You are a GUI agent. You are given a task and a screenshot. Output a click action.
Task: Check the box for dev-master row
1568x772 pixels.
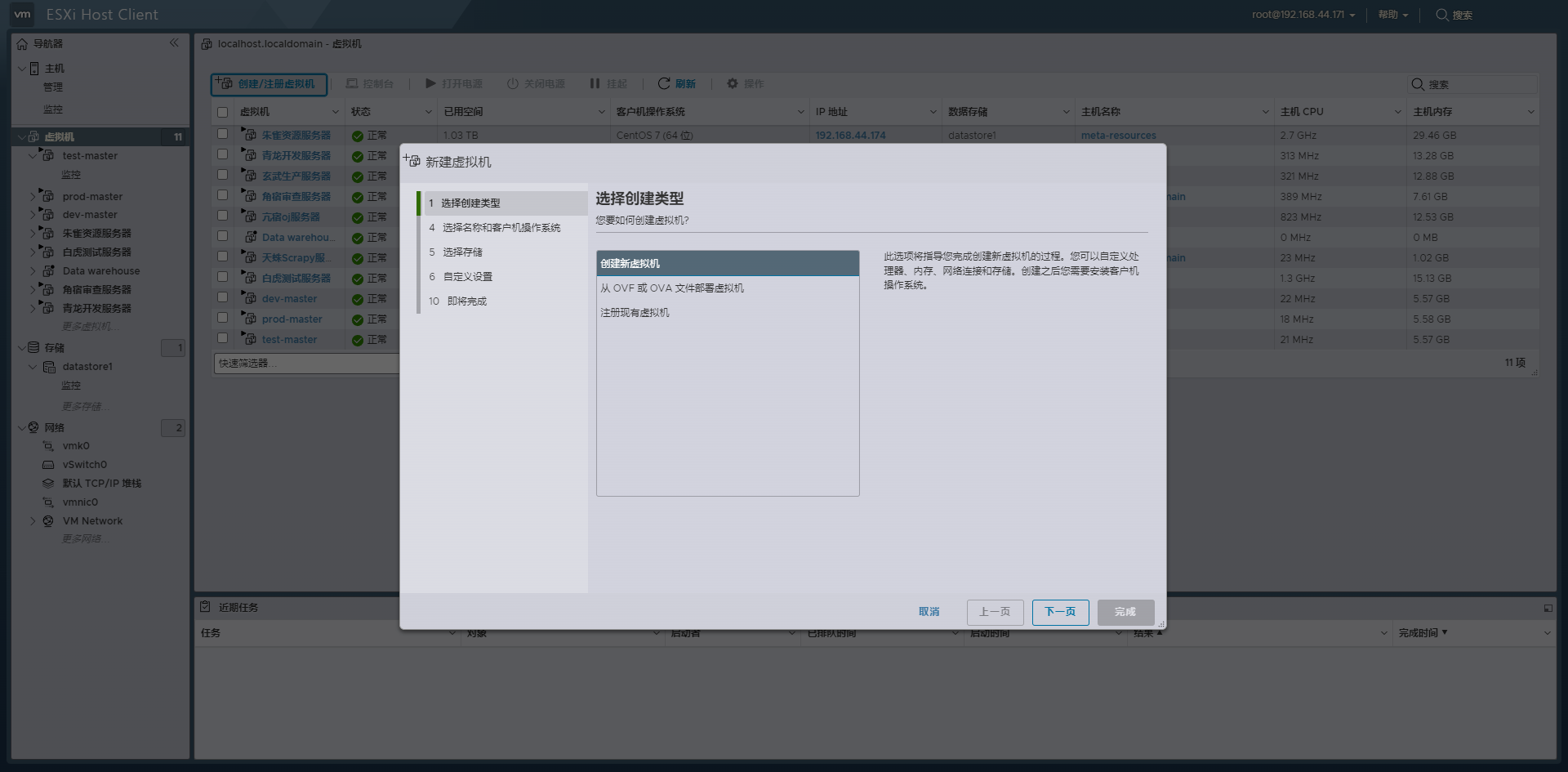click(222, 297)
